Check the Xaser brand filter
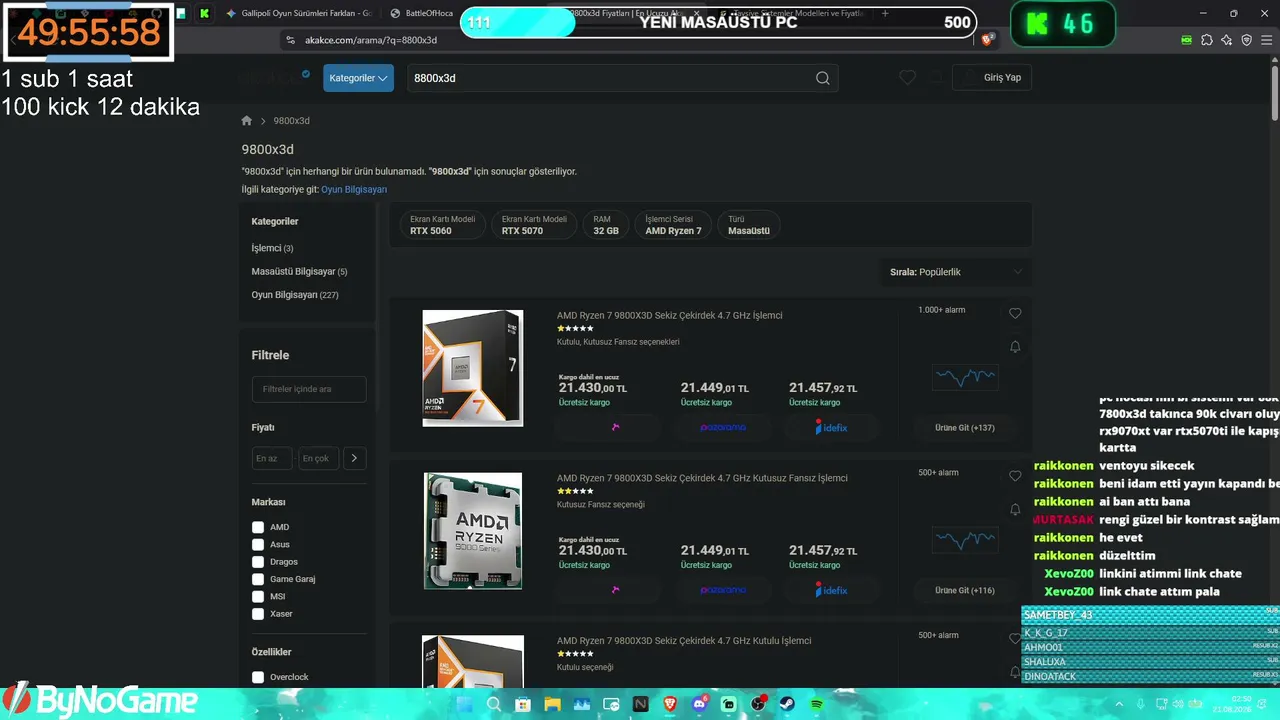1280x720 pixels. 258,614
